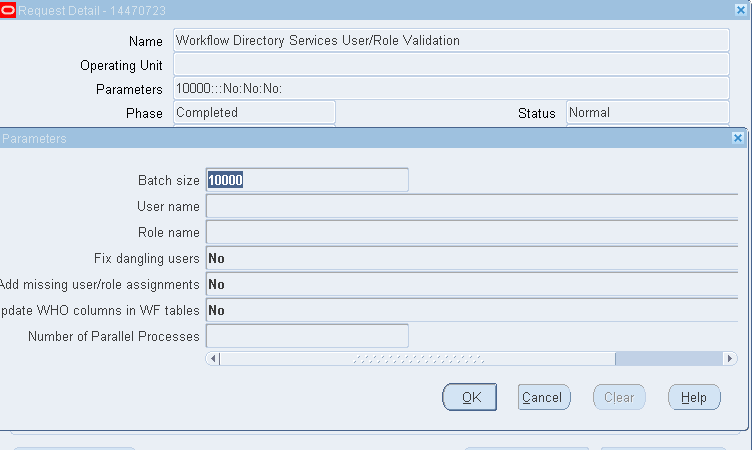This screenshot has width=754, height=450.
Task: Click the Clear button
Action: (619, 397)
